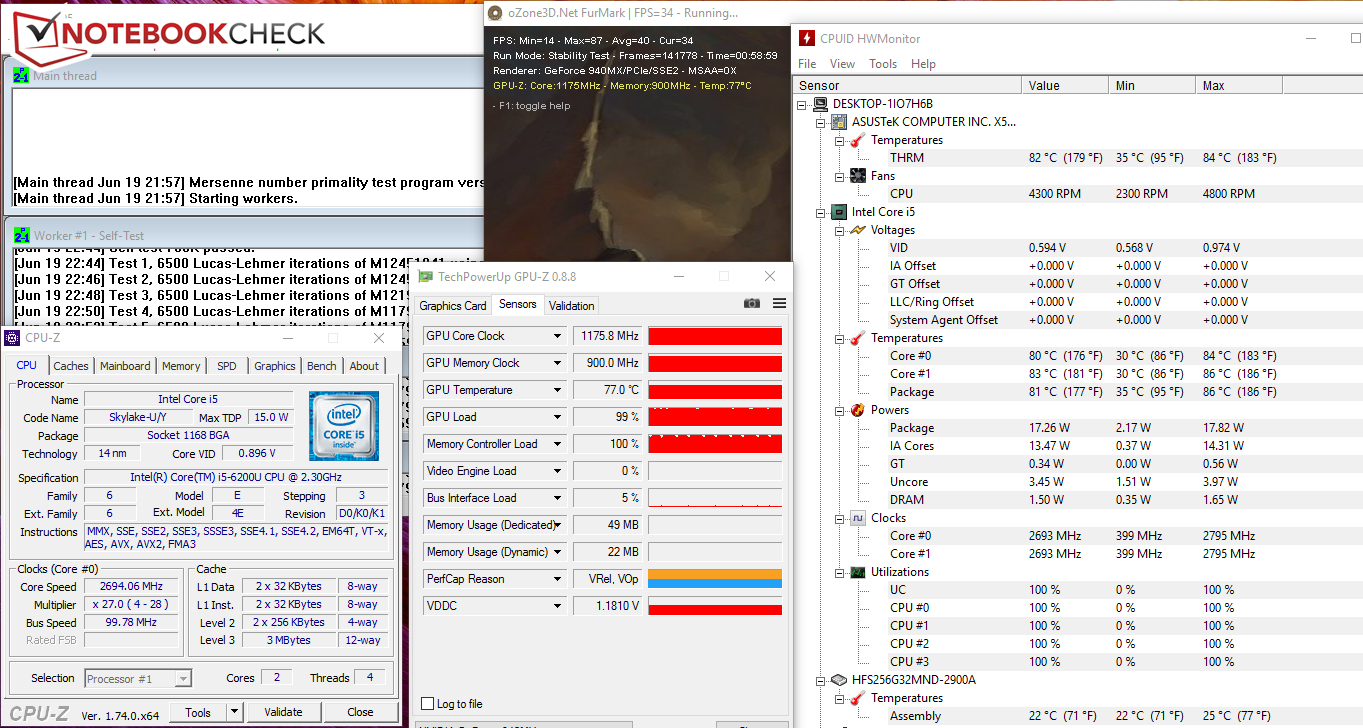Click the thermometer icon under the ASUSTeK node
Image resolution: width=1363 pixels, height=728 pixels.
click(858, 140)
